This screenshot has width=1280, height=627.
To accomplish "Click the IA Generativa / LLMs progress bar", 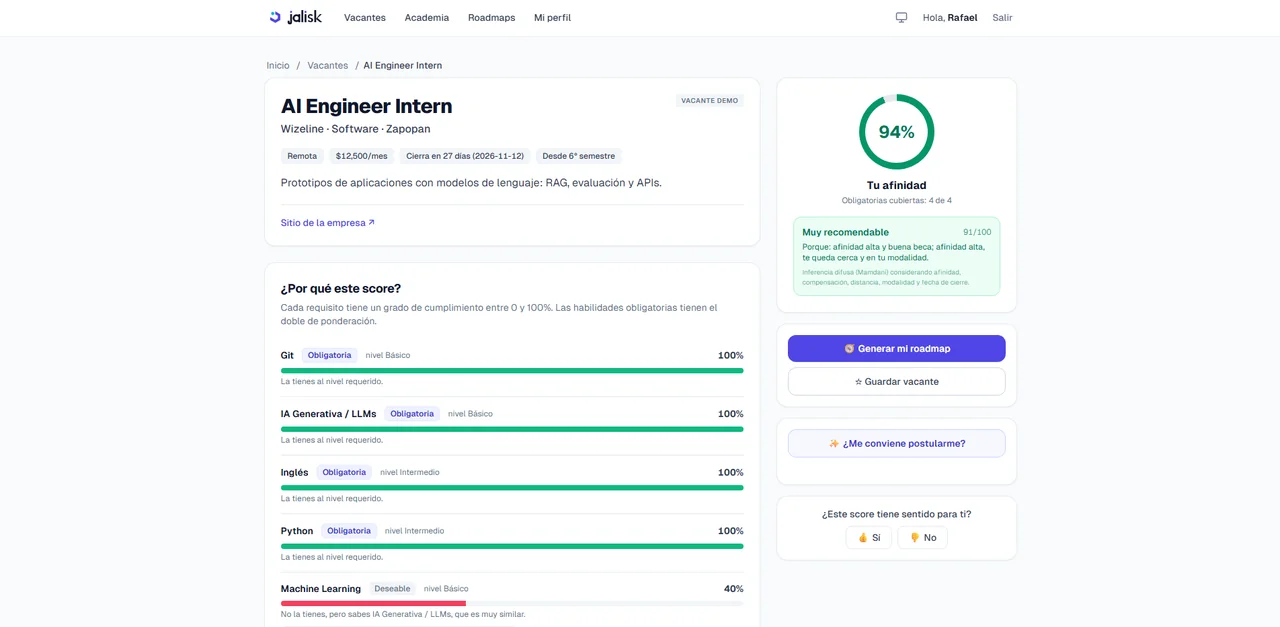I will coord(512,429).
